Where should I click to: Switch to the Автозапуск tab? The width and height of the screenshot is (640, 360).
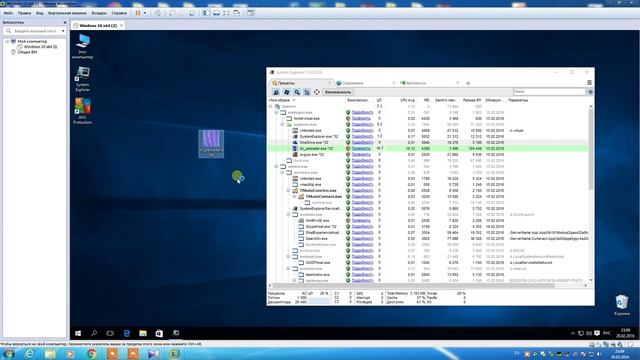[429, 83]
